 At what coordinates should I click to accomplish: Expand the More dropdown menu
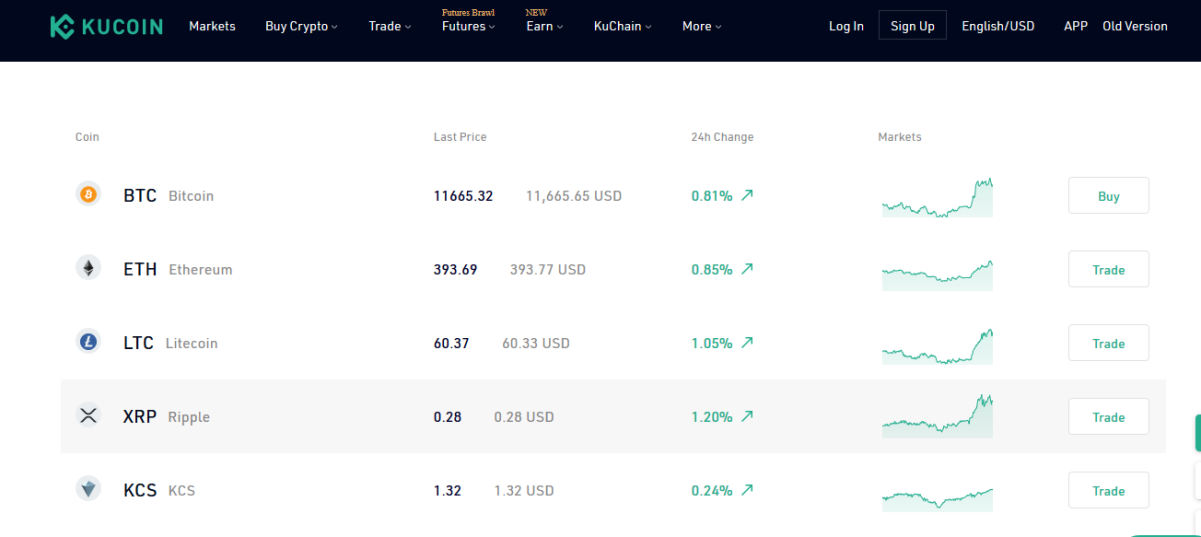pyautogui.click(x=702, y=26)
